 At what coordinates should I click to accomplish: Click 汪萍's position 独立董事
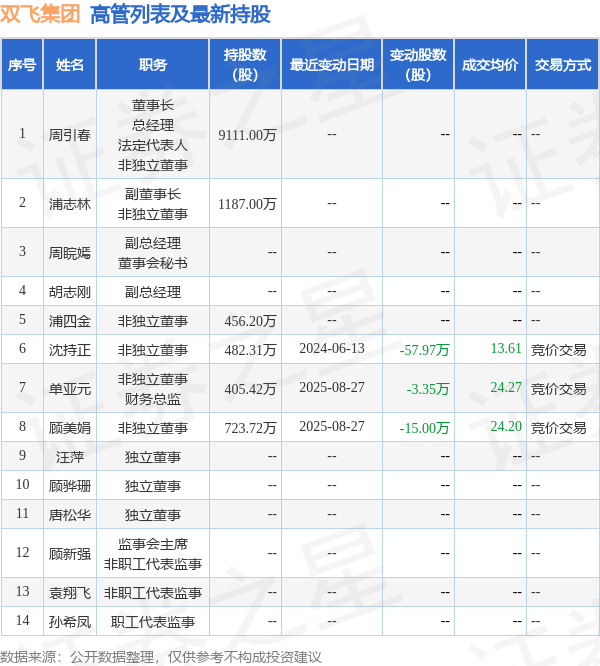[x=153, y=457]
